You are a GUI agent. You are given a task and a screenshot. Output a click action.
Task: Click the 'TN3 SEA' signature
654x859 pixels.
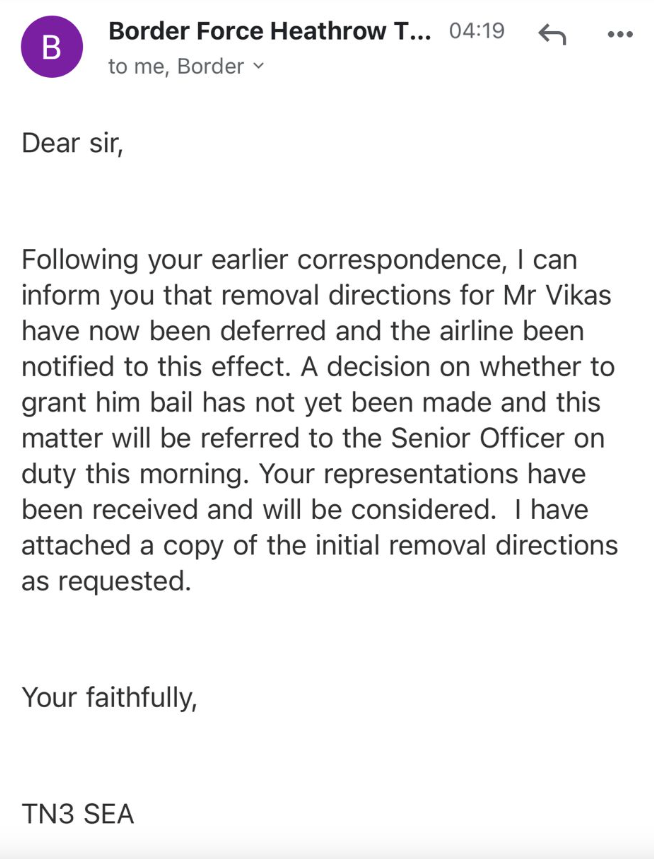click(x=78, y=814)
